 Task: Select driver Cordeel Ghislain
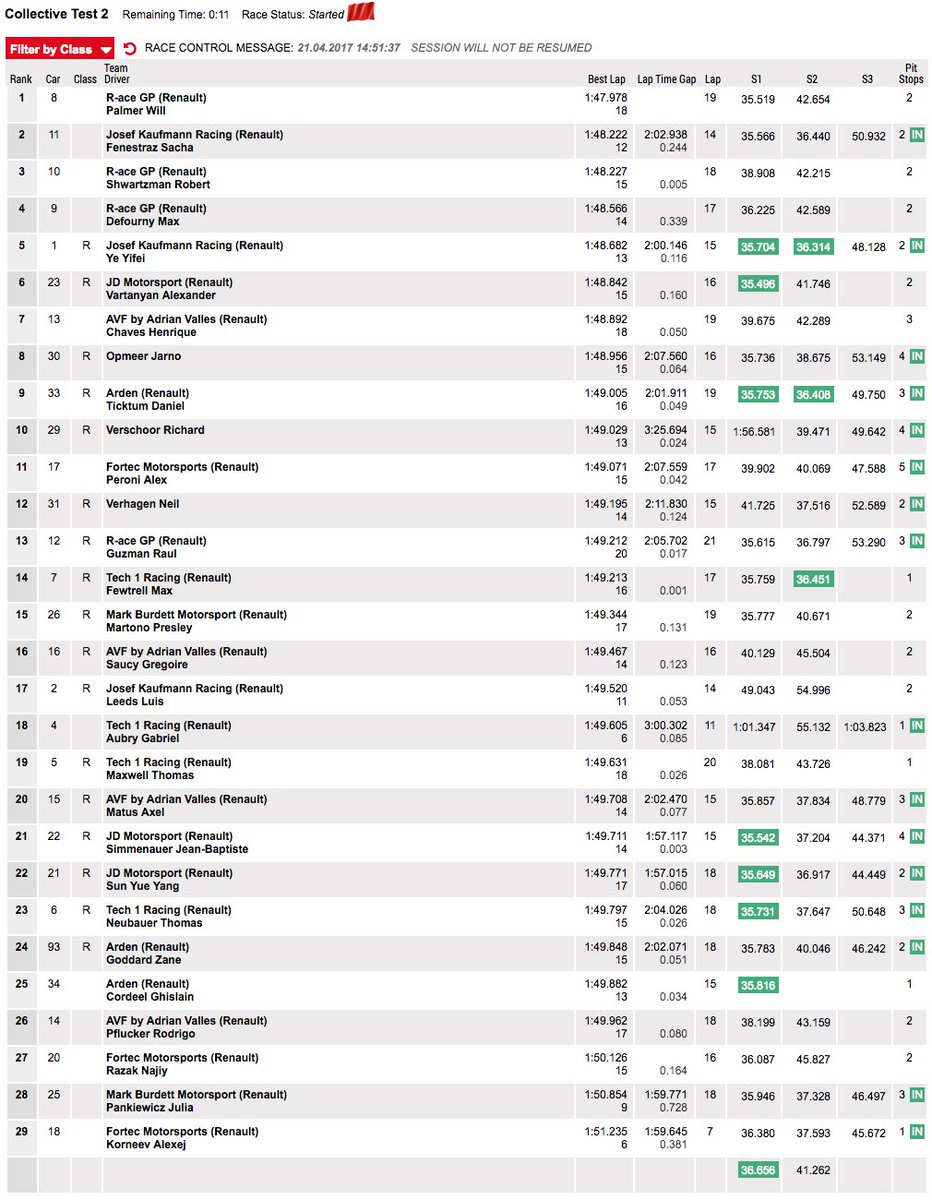pyautogui.click(x=150, y=997)
